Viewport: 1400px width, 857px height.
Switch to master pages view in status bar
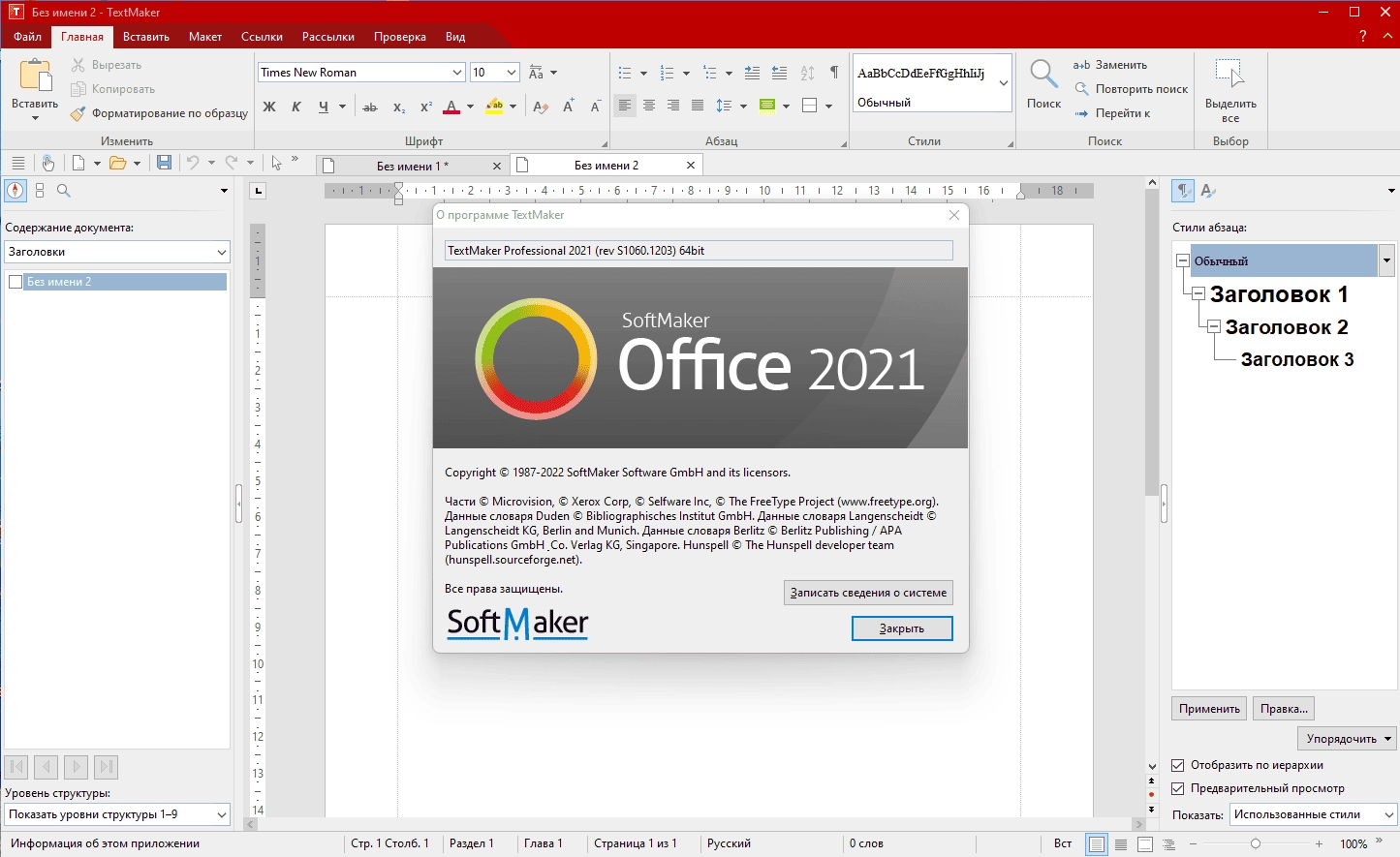coord(1145,844)
